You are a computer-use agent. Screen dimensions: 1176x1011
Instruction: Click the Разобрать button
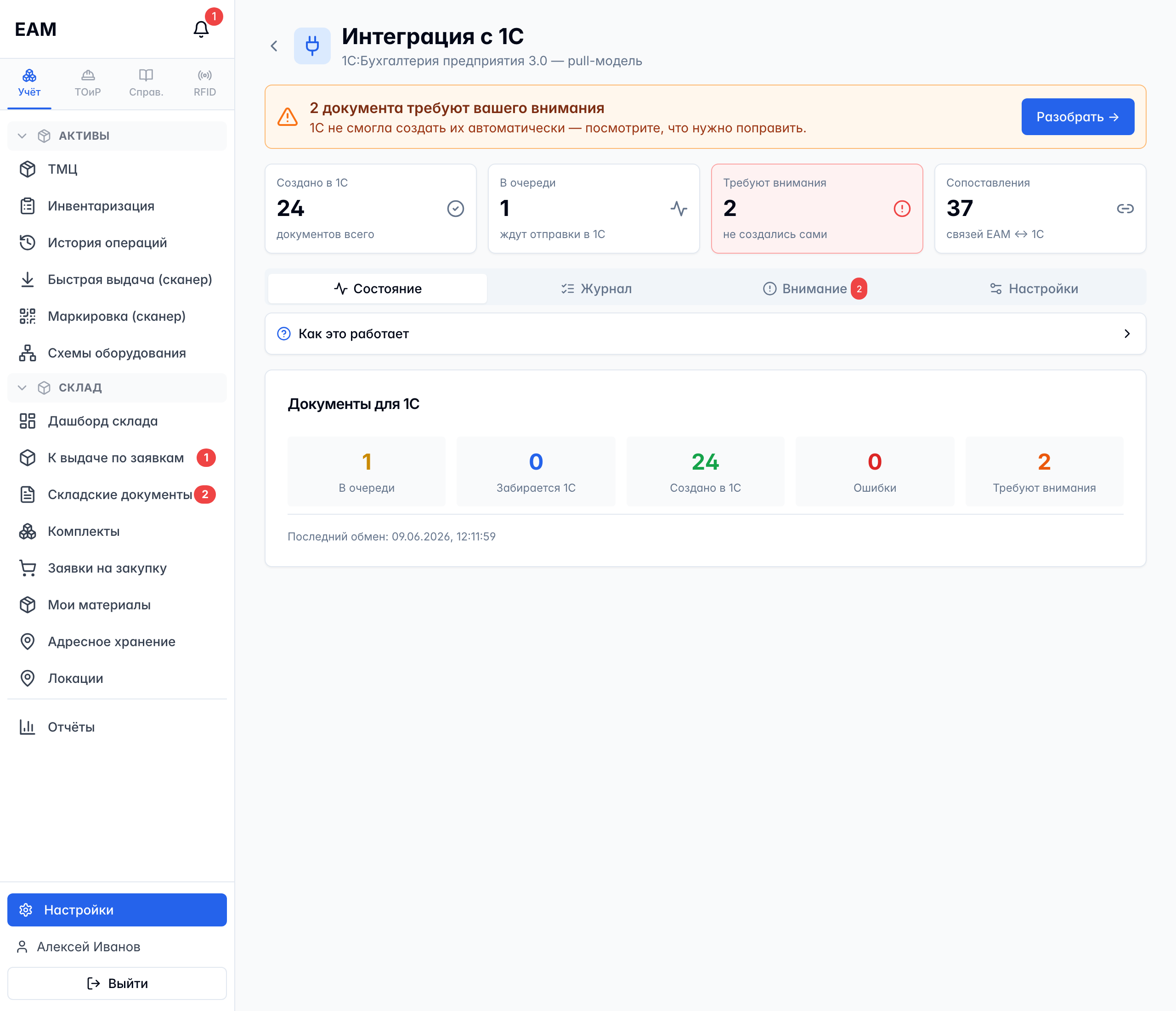tap(1077, 117)
